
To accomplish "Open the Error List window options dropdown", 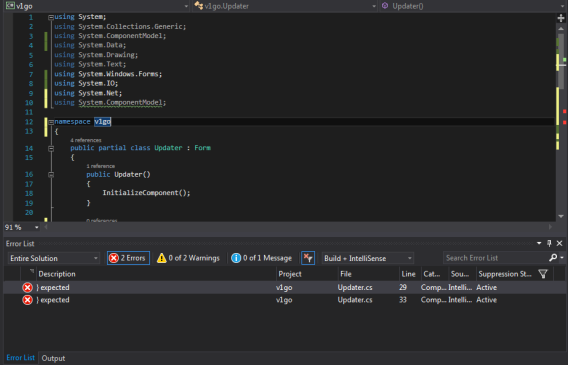I will [x=539, y=243].
